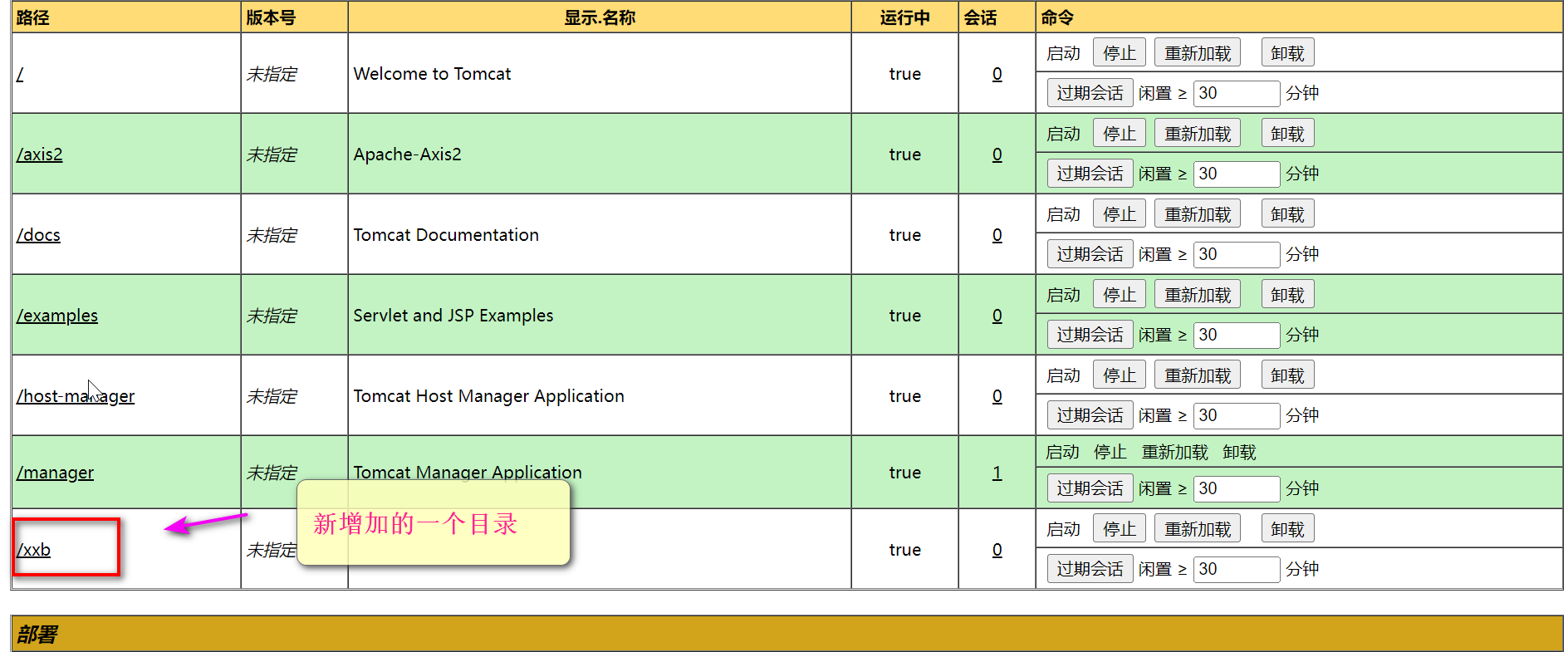The width and height of the screenshot is (1568, 652).
Task: Click the 显示.名称 column header
Action: point(600,17)
